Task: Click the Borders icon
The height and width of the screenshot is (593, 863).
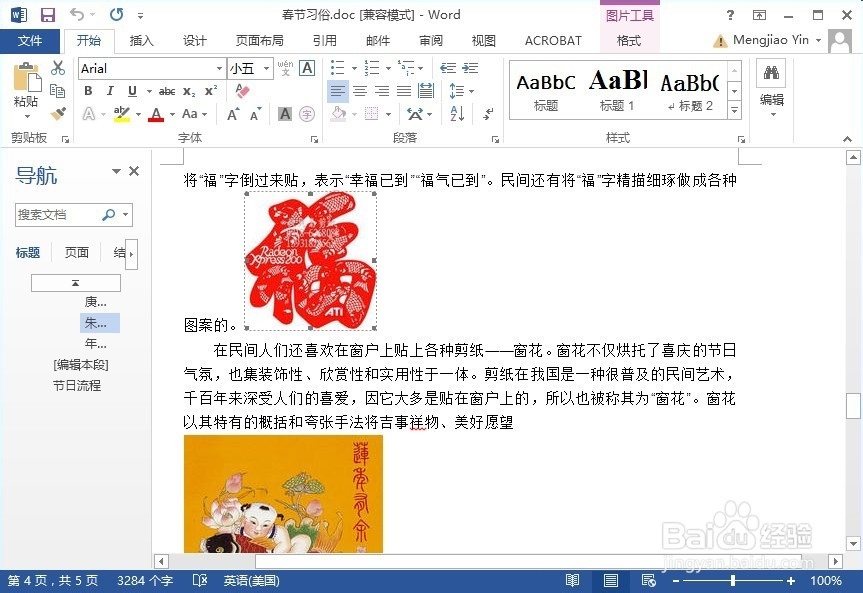Action: (x=372, y=114)
